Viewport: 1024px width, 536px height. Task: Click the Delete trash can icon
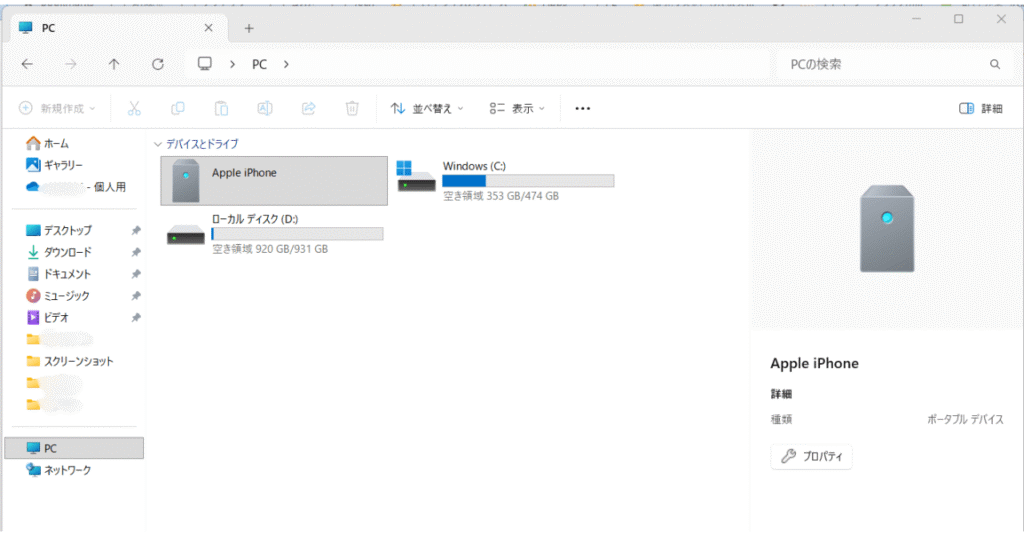click(352, 108)
